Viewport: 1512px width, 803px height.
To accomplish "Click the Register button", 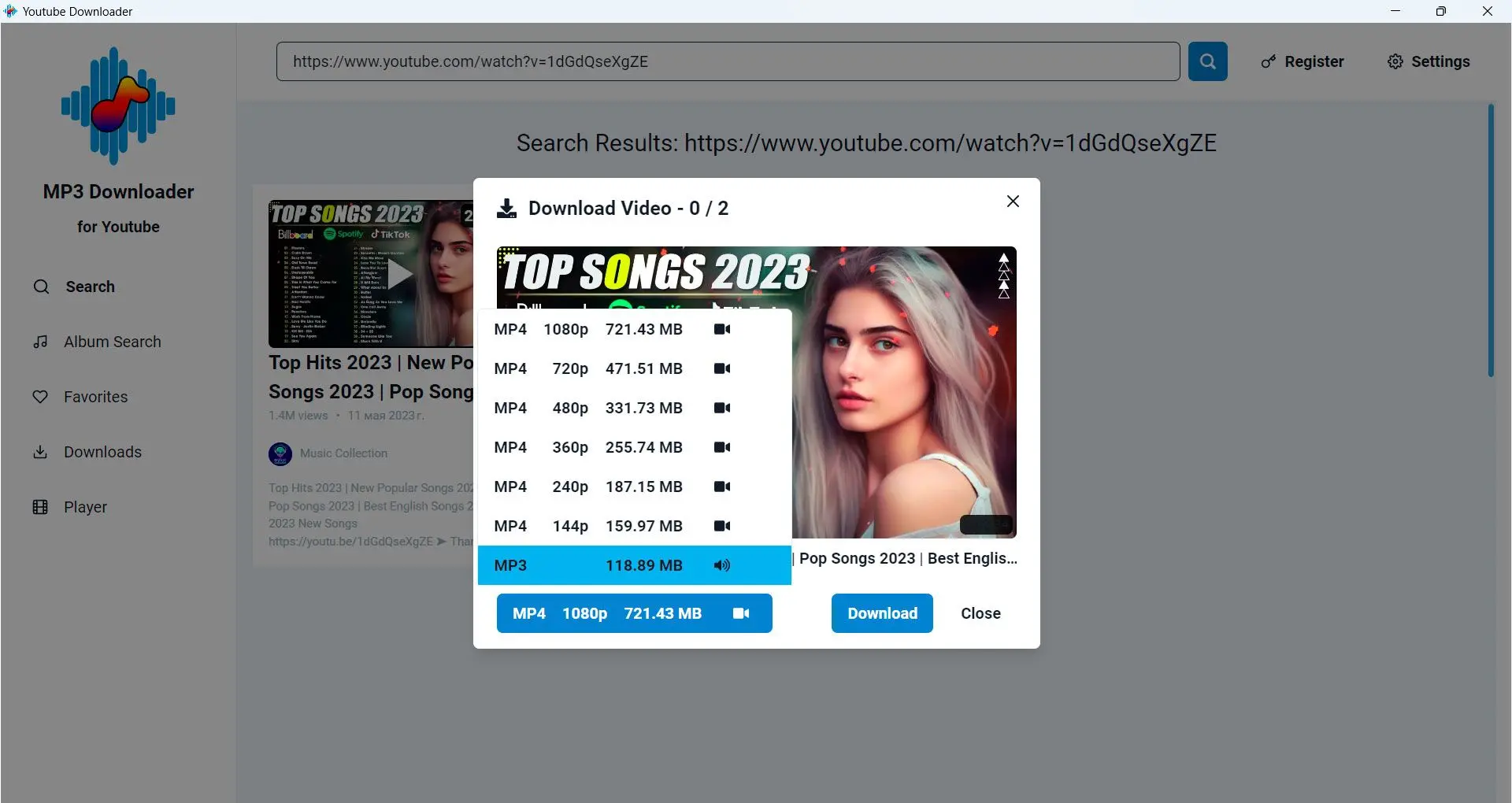I will point(1303,61).
